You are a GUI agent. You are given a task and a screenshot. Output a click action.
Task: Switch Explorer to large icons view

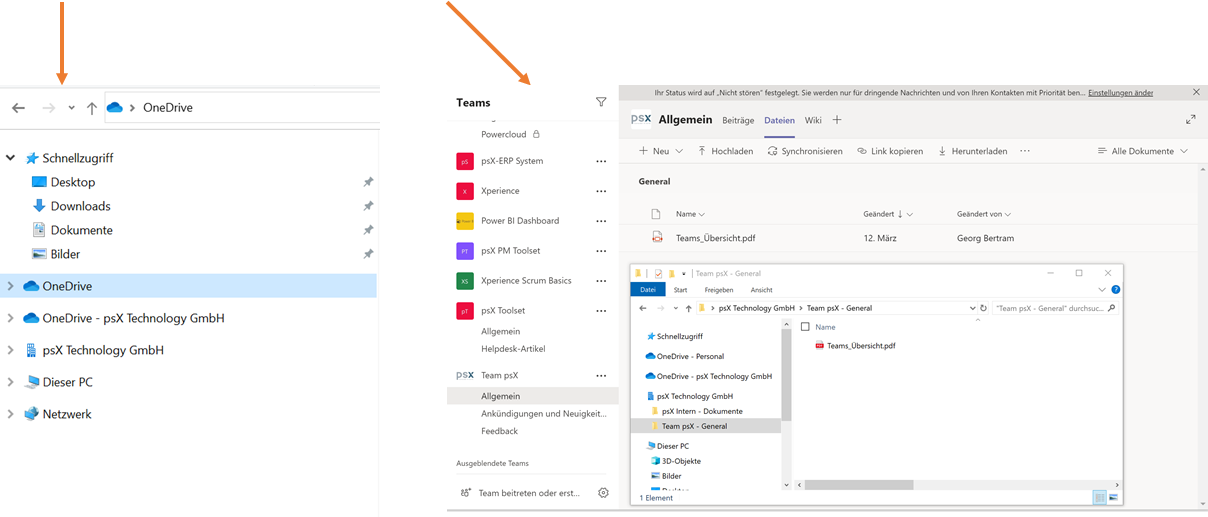click(1113, 497)
